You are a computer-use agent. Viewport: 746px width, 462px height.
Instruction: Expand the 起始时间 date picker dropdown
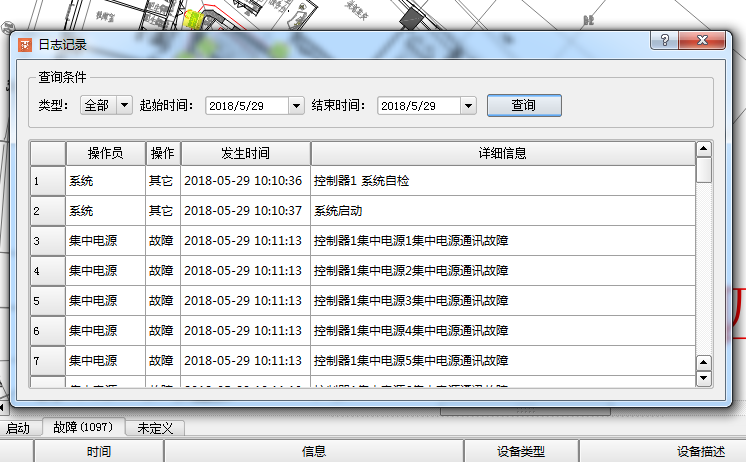(x=296, y=106)
